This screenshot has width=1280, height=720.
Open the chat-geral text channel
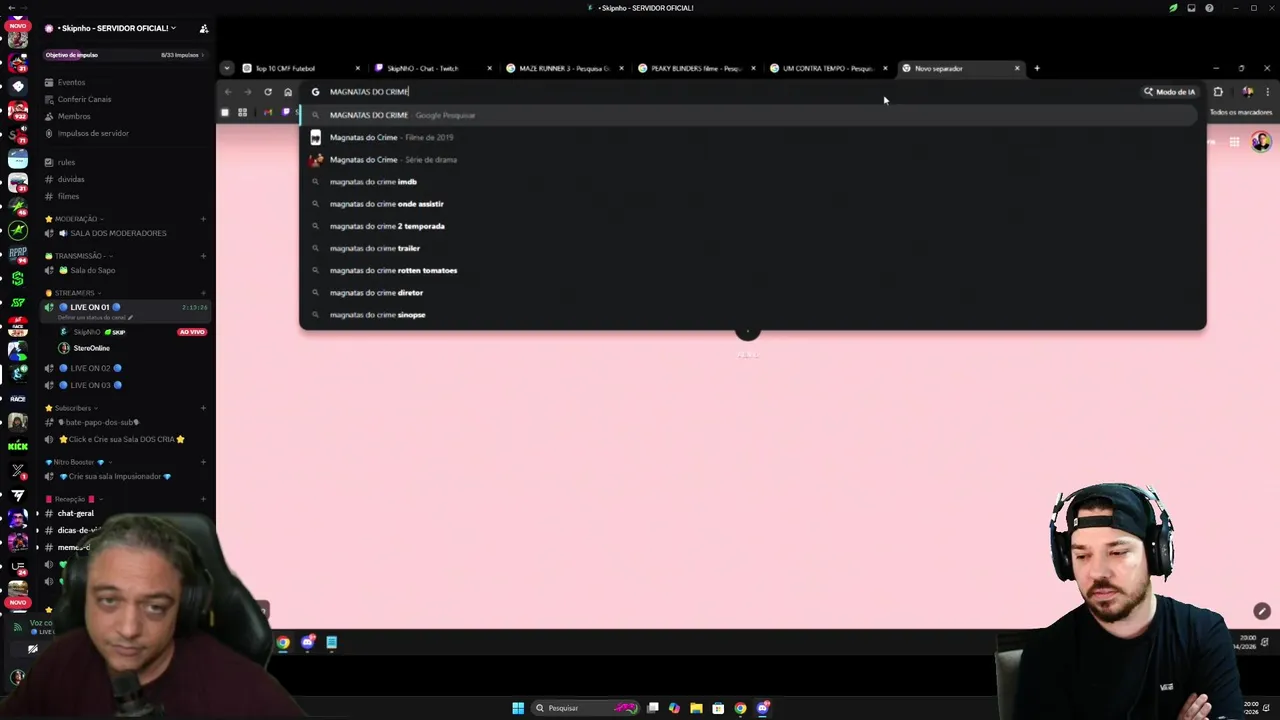pyautogui.click(x=76, y=513)
